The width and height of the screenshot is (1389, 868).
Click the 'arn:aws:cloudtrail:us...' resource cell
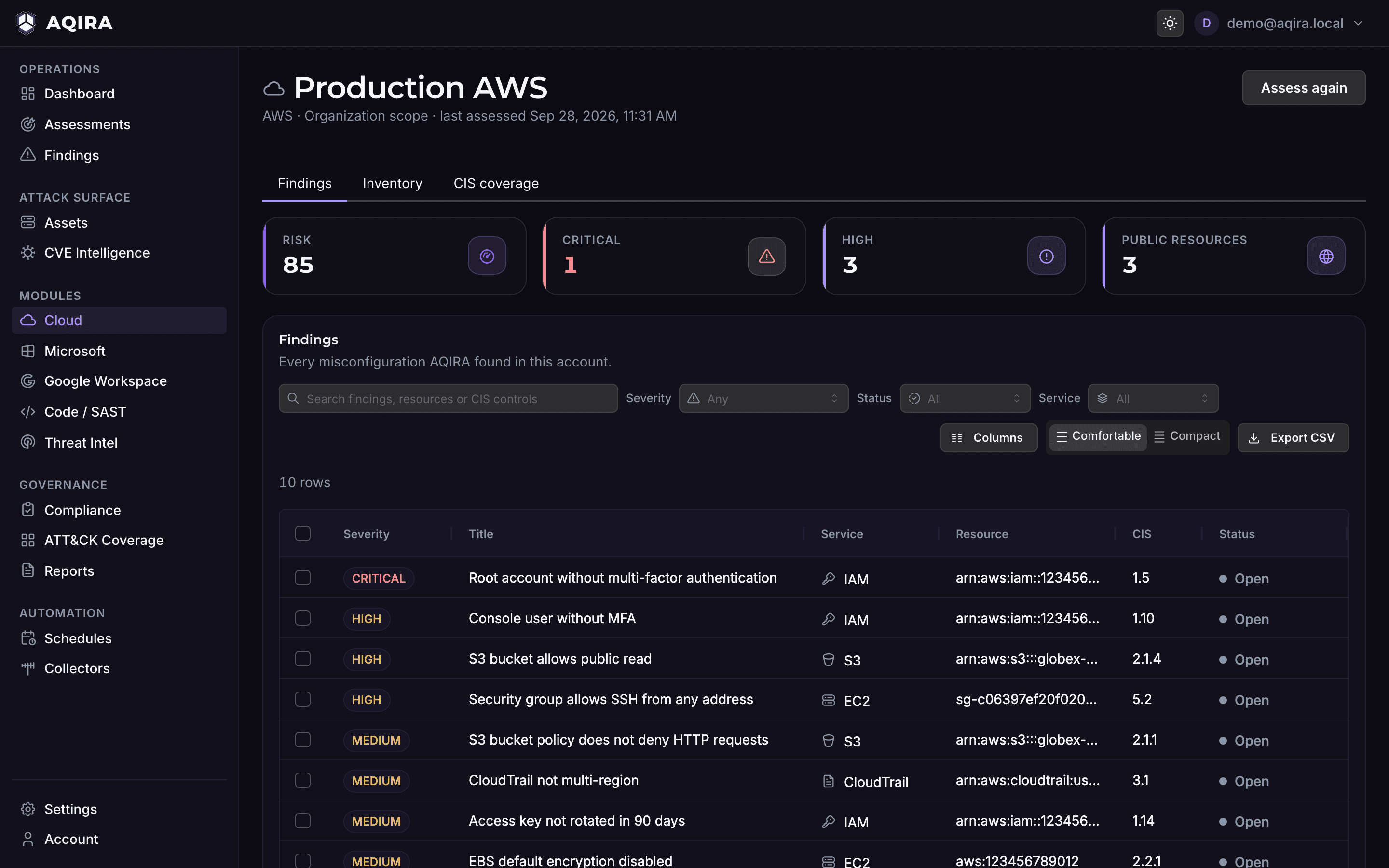(x=1027, y=780)
